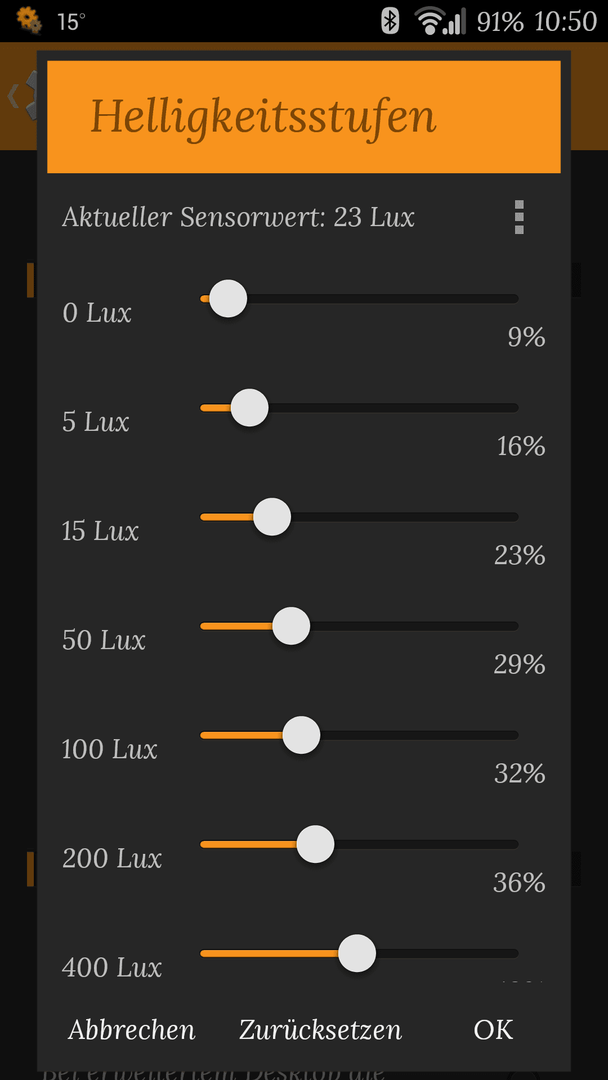Tap the 91% battery indicator
Viewport: 608px width, 1080px height.
click(500, 21)
